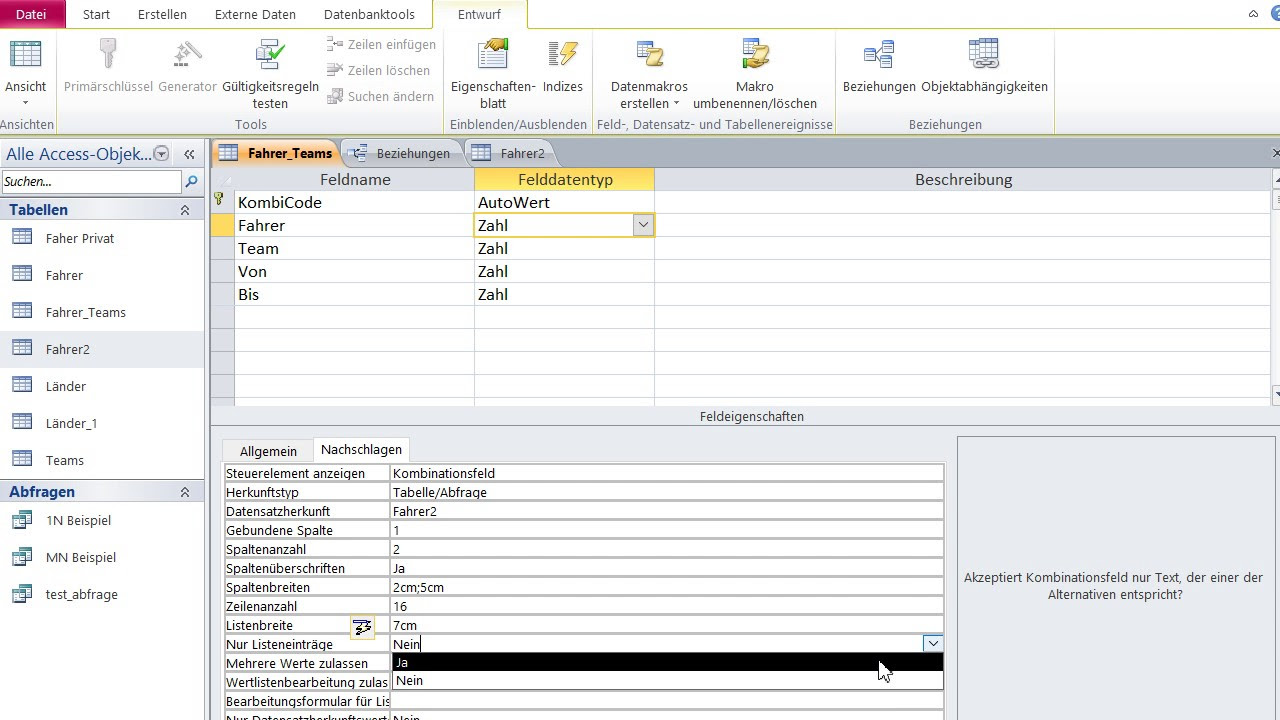Click the Zeilenanzahl 16 value
This screenshot has height=720, width=1280.
[x=667, y=606]
